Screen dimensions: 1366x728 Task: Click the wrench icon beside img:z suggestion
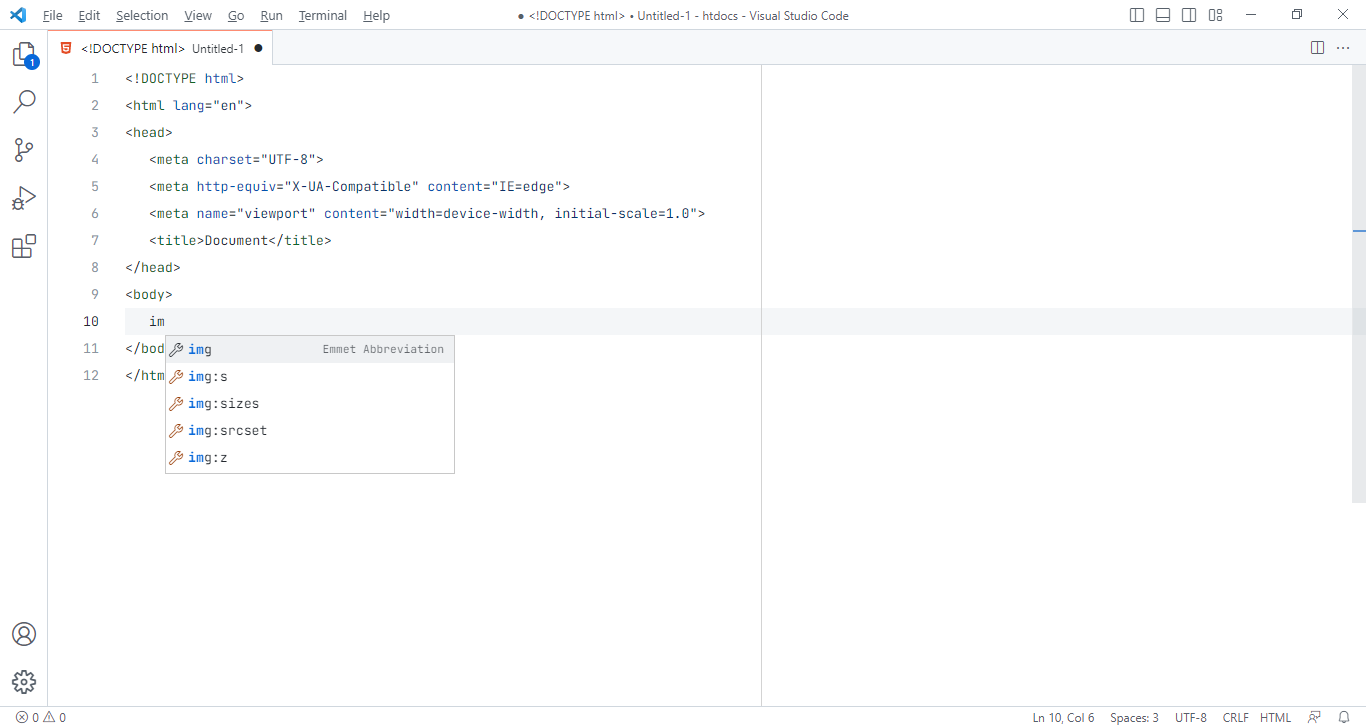(x=176, y=458)
